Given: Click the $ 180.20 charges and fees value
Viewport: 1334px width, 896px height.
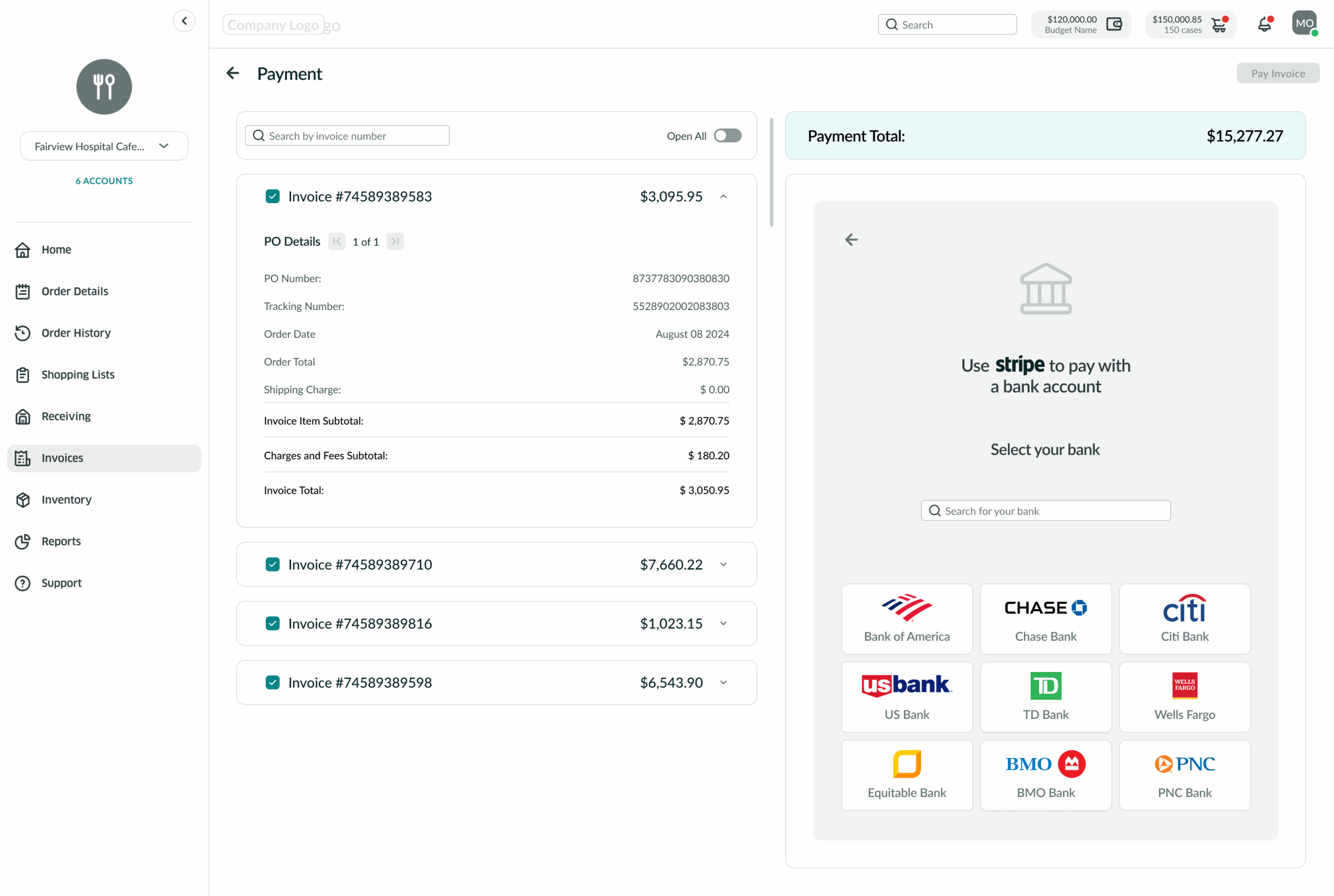Looking at the screenshot, I should click(x=709, y=455).
